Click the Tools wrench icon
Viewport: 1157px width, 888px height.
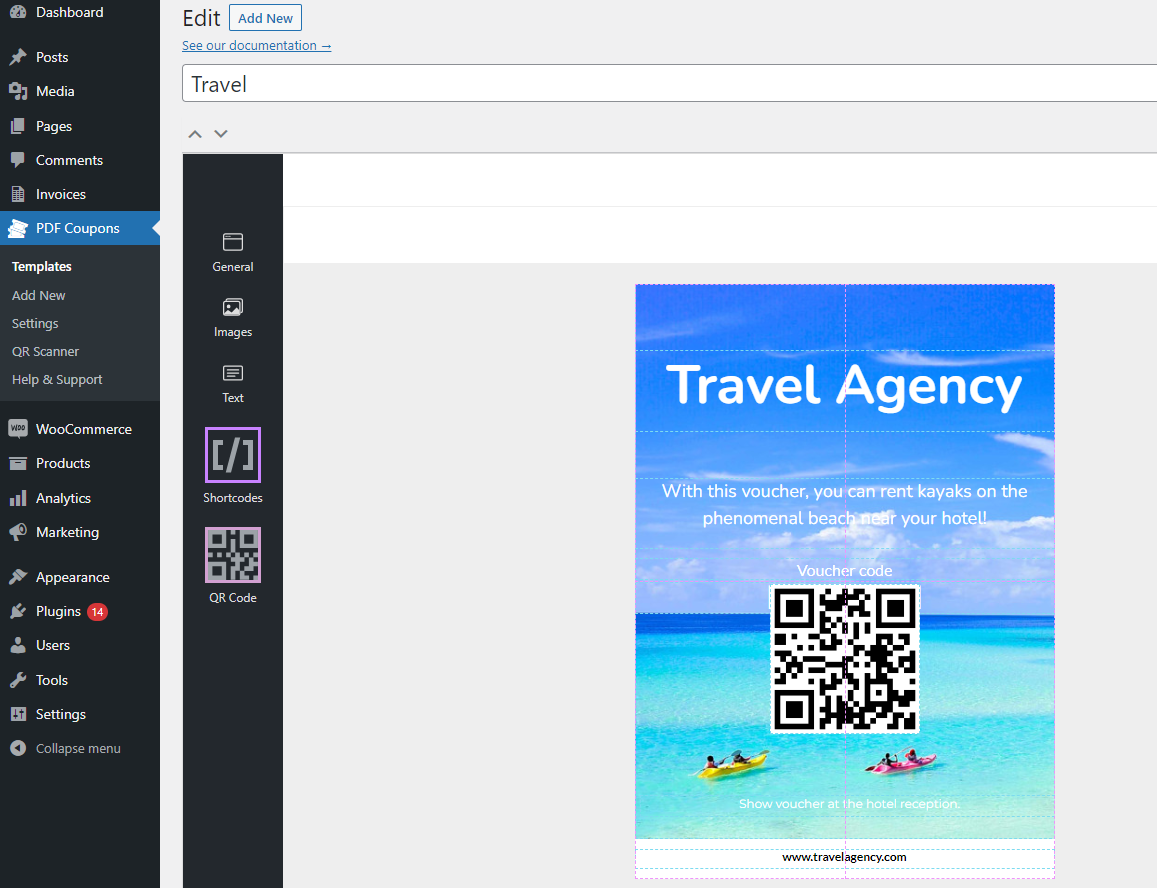tap(18, 680)
